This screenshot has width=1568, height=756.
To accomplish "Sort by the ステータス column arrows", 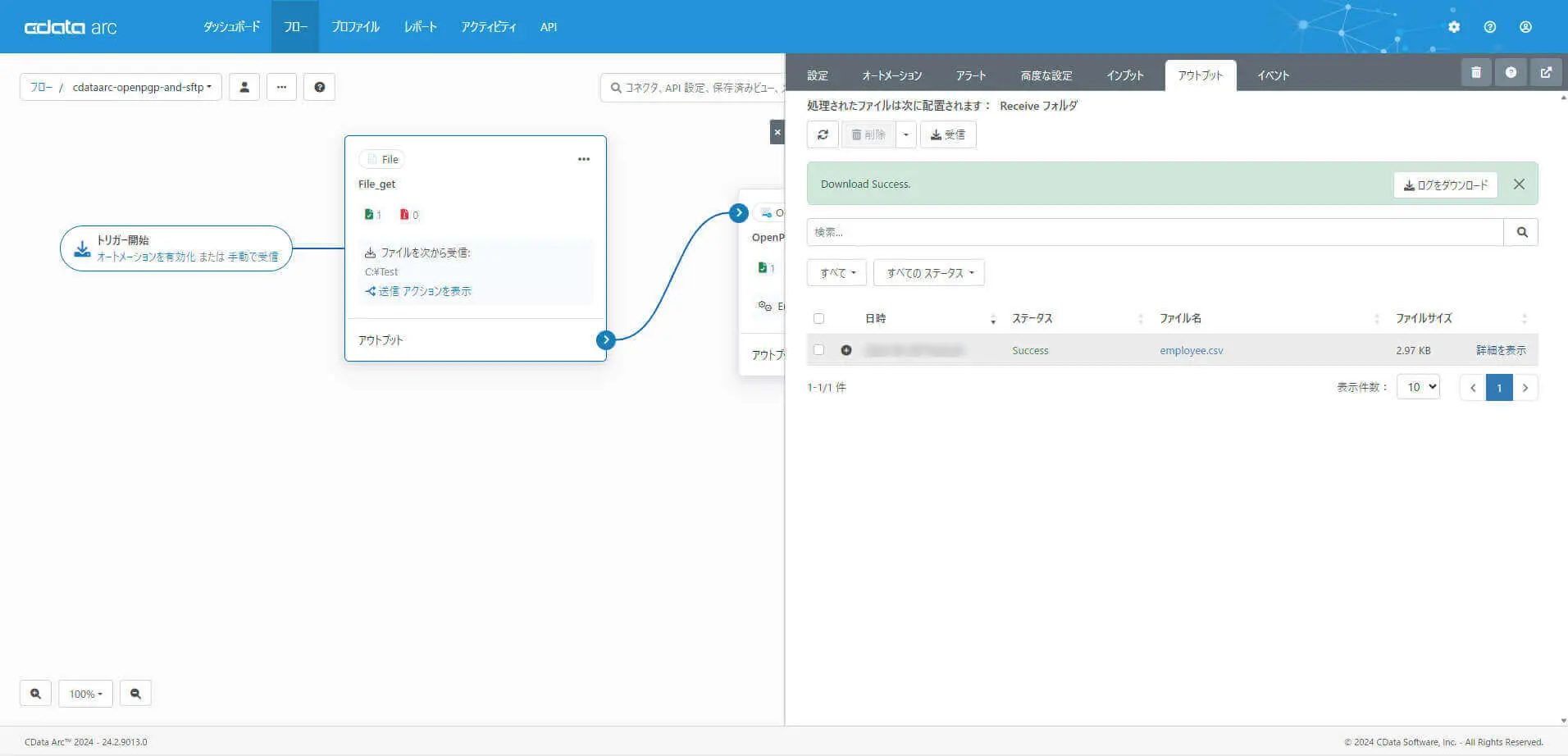I will (x=1141, y=319).
